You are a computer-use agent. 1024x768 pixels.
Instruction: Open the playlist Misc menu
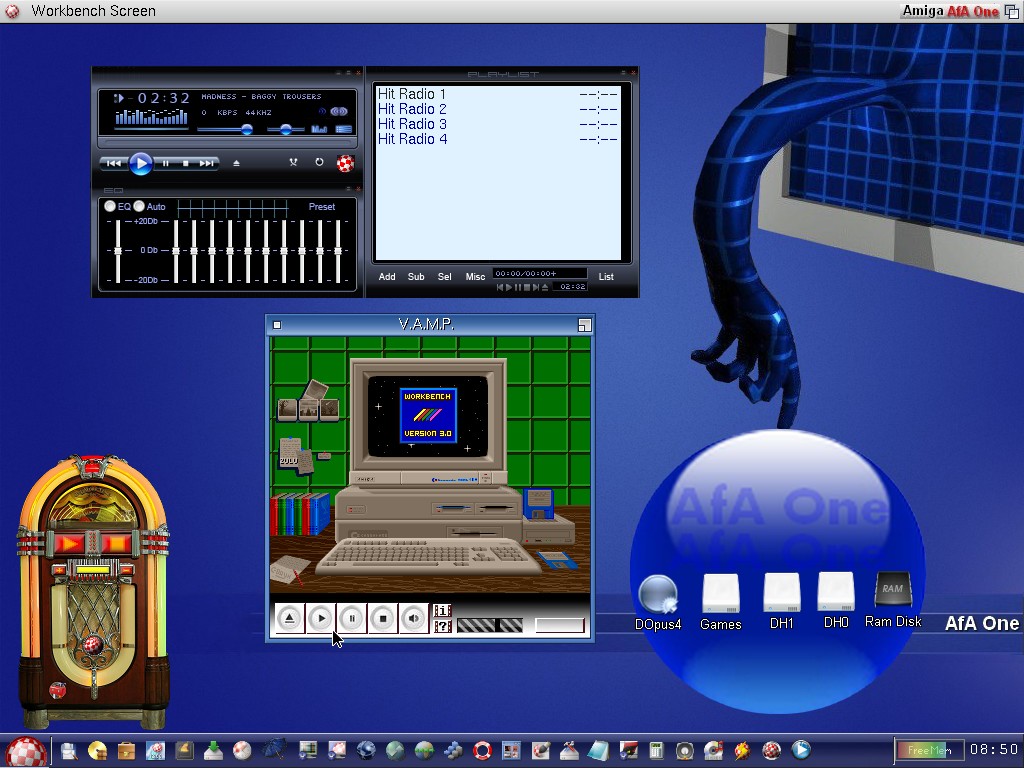coord(475,277)
